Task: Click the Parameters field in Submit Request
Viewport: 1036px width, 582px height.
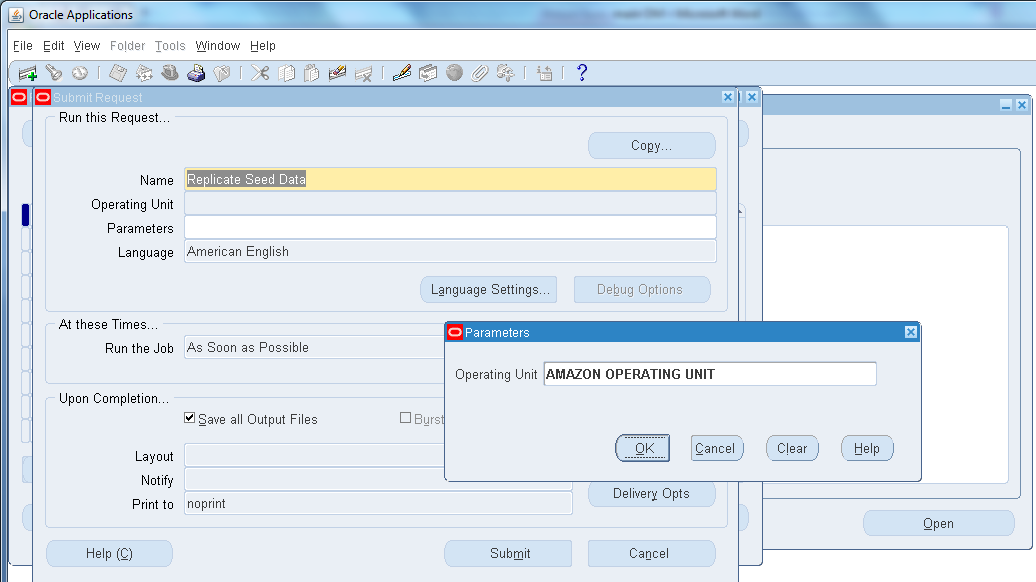Action: [x=450, y=228]
